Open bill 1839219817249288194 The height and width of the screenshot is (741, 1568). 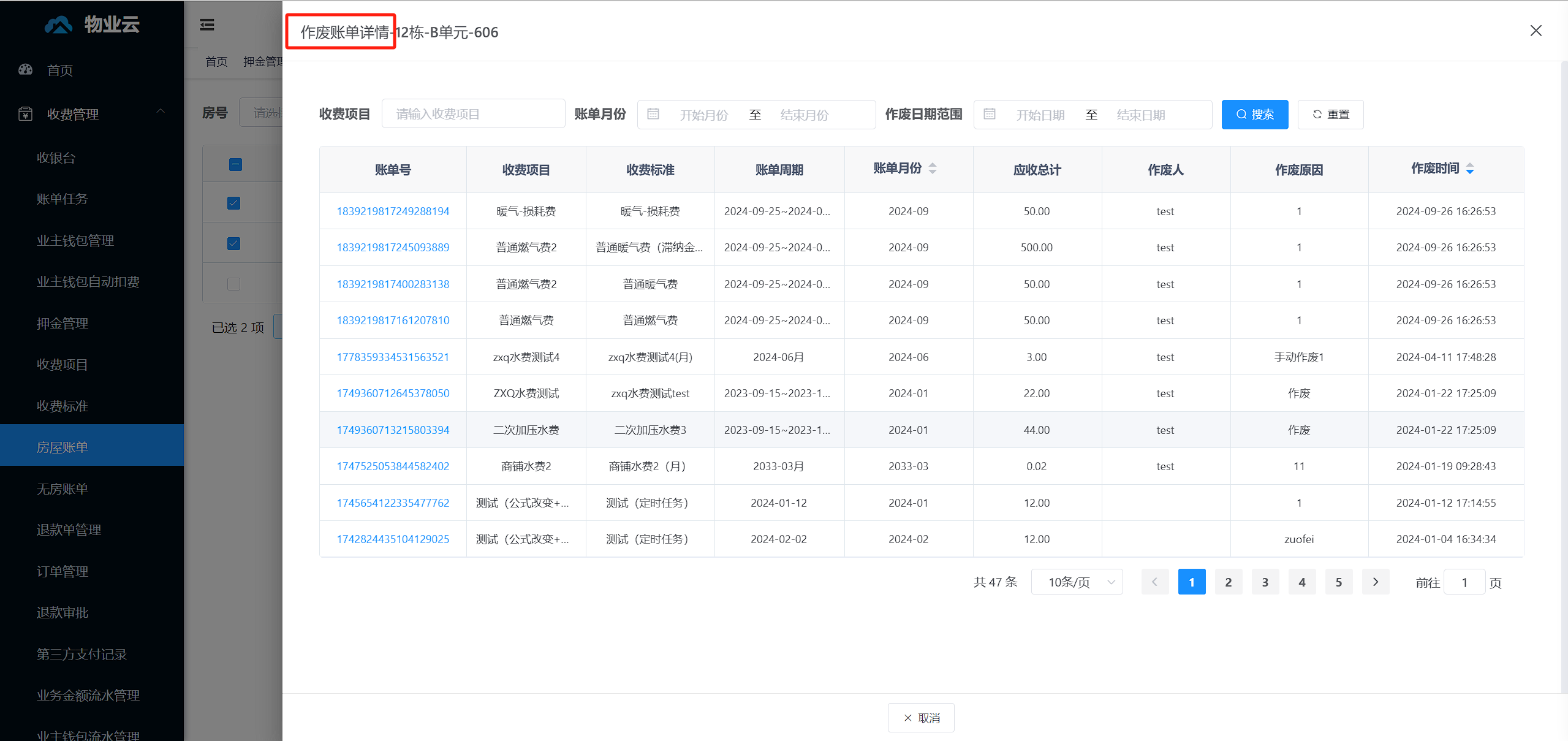tap(393, 211)
